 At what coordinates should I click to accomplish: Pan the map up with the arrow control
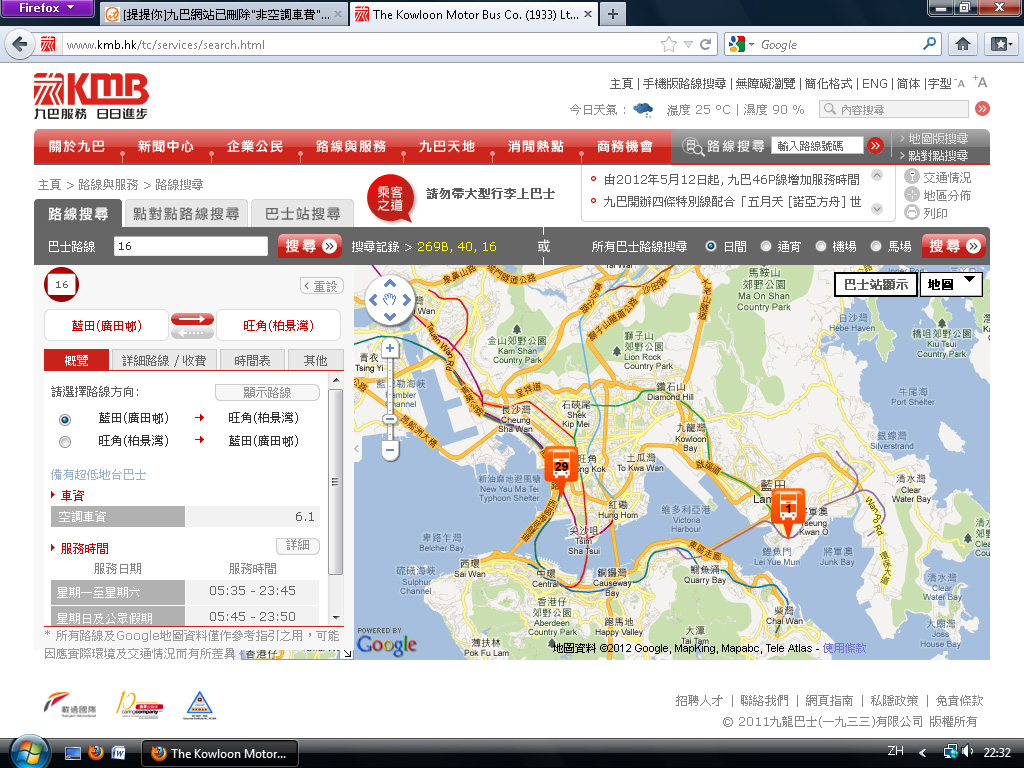390,283
